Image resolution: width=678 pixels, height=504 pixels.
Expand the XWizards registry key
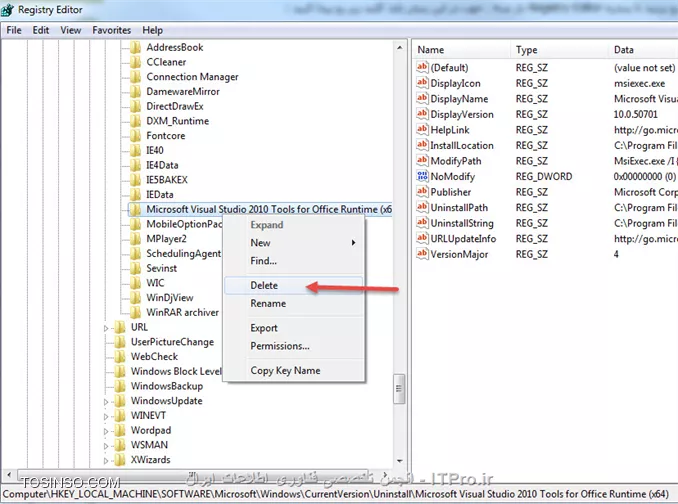(106, 461)
